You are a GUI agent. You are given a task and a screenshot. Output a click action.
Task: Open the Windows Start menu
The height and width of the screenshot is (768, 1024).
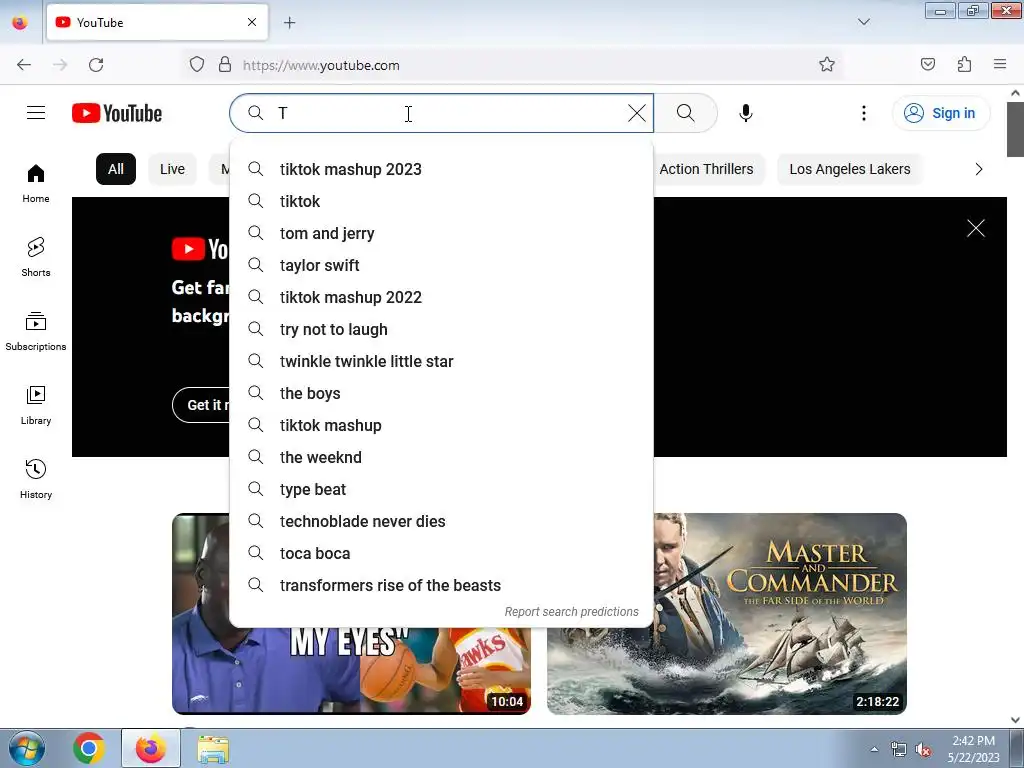click(27, 748)
